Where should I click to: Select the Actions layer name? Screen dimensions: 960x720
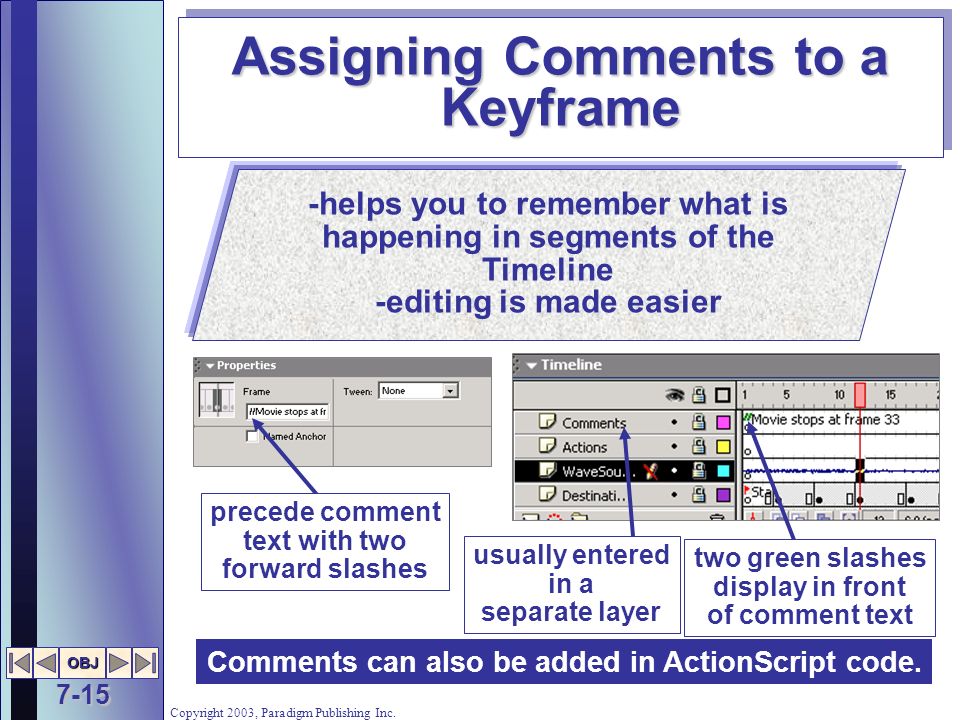(584, 448)
